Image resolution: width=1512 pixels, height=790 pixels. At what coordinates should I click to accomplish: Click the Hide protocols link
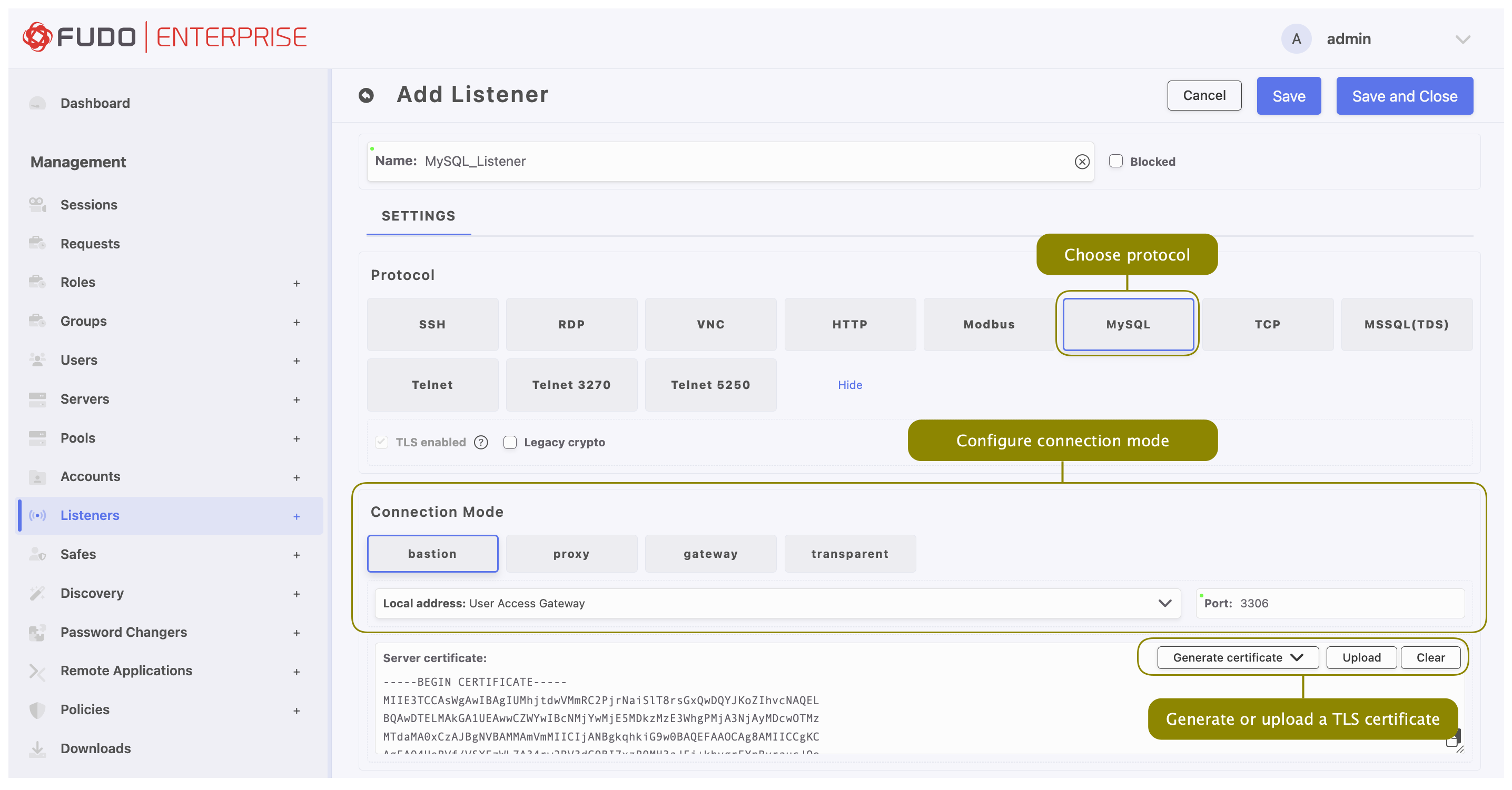pos(849,385)
